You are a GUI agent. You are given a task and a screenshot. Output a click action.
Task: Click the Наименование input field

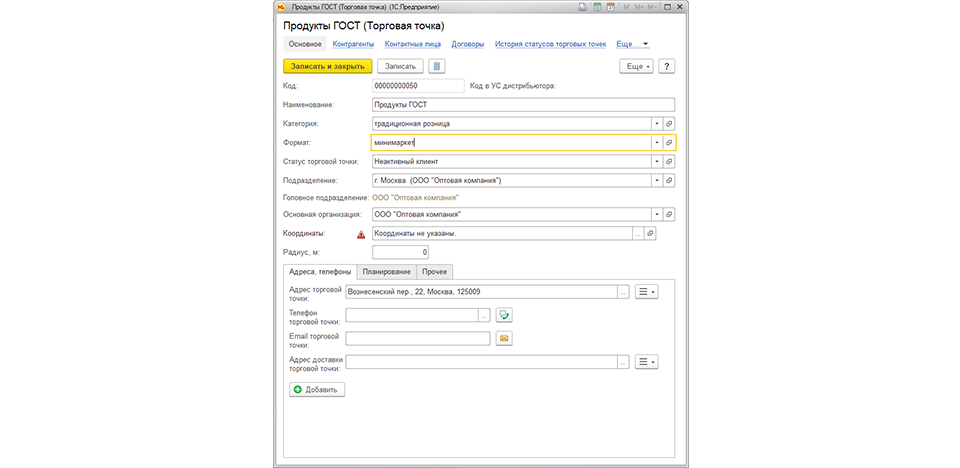[523, 105]
